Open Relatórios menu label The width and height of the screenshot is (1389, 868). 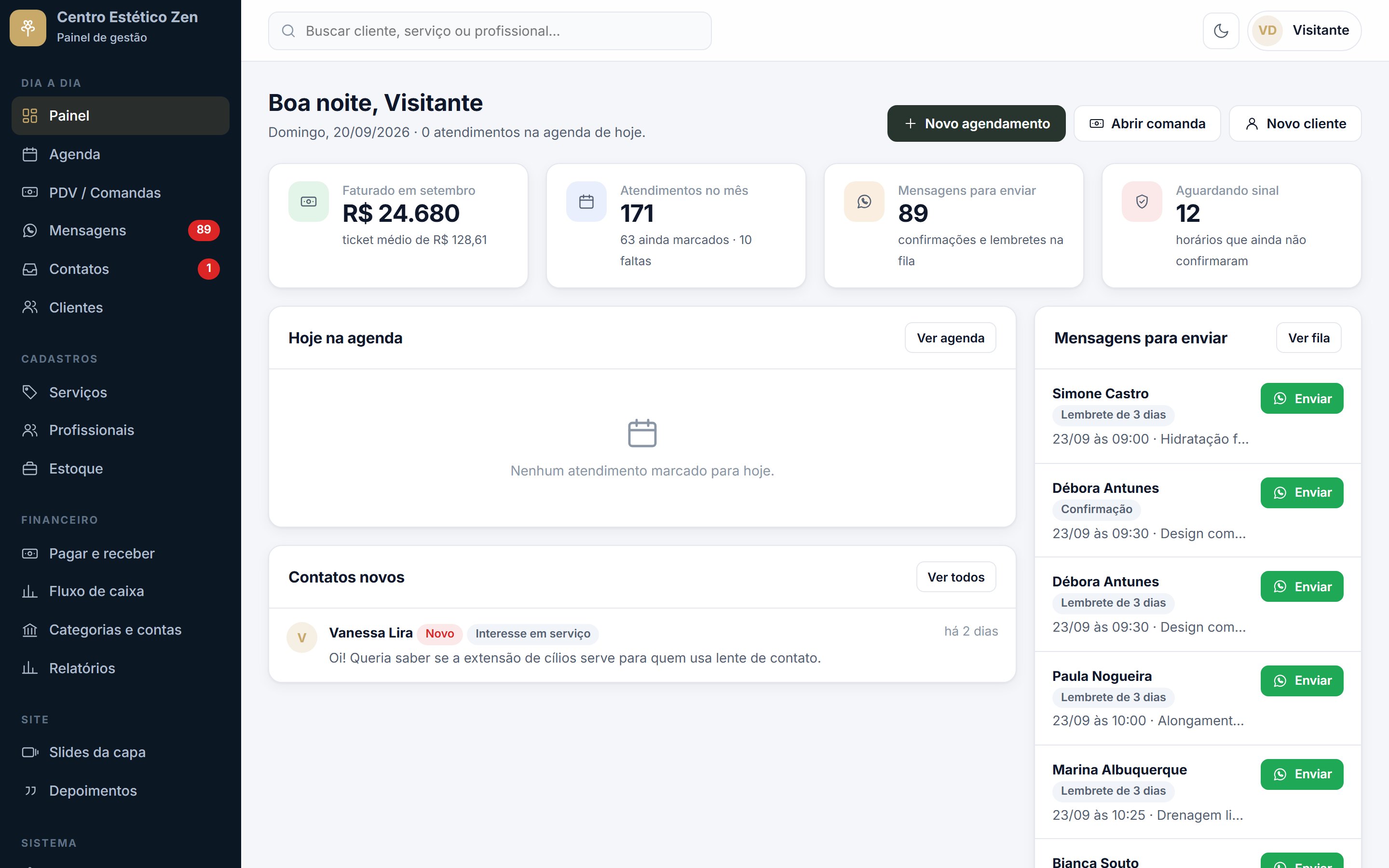[82, 668]
